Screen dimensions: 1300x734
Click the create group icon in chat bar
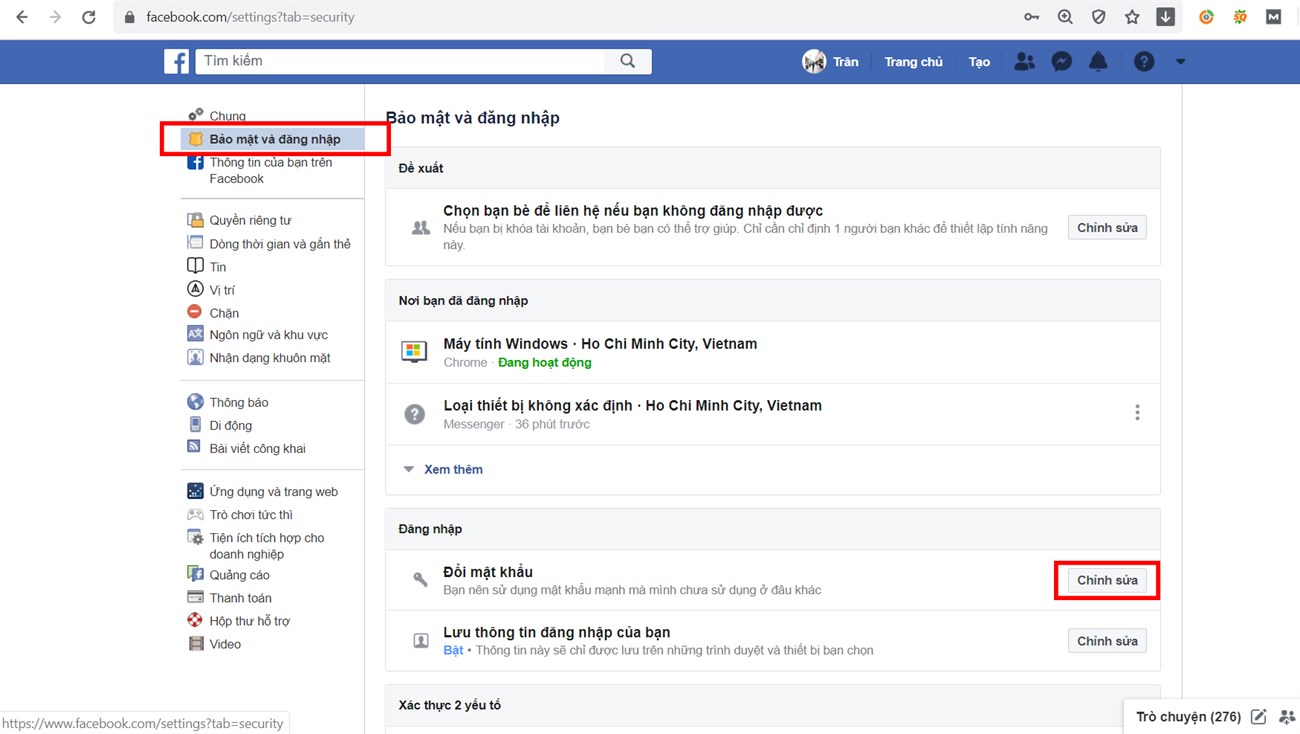[1286, 717]
